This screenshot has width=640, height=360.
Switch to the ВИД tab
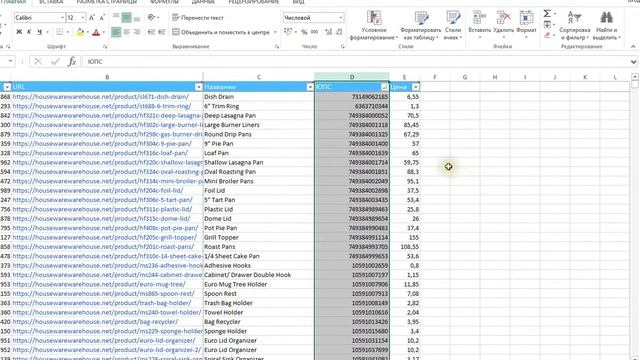point(298,2)
